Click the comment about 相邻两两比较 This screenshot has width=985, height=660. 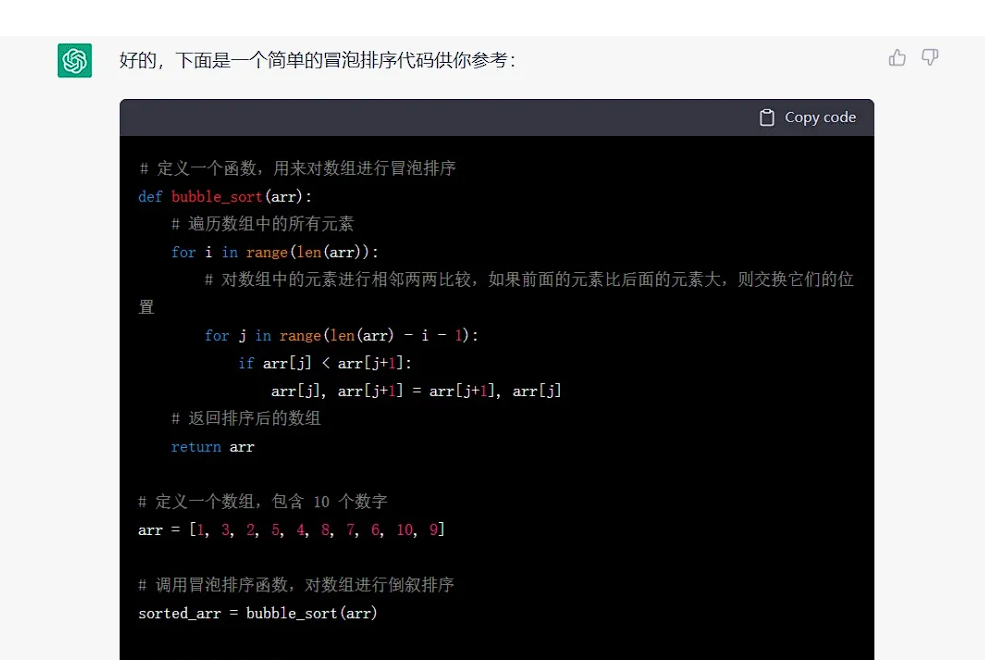[496, 293]
